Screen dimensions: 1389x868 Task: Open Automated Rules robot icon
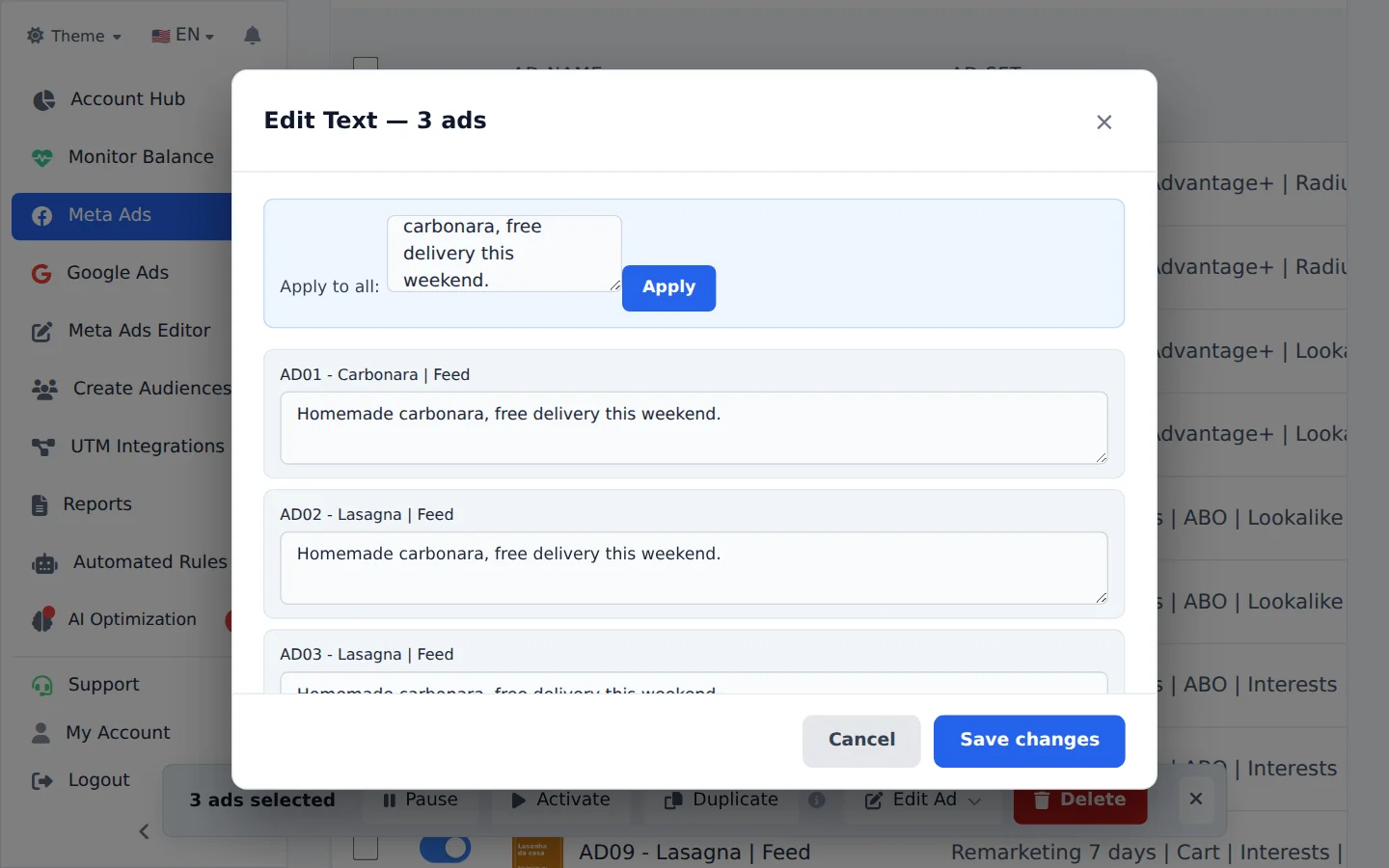tap(44, 563)
